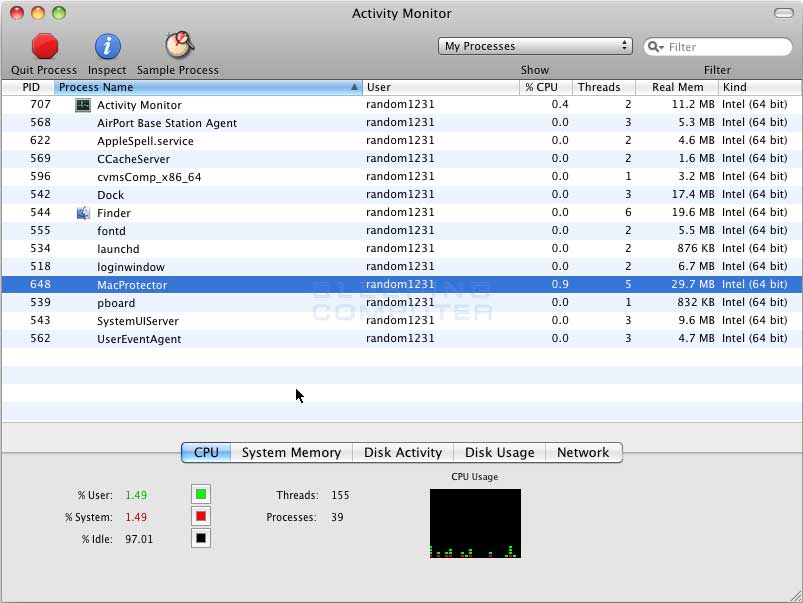Click the green % User color swatch
The height and width of the screenshot is (603, 803).
click(201, 494)
